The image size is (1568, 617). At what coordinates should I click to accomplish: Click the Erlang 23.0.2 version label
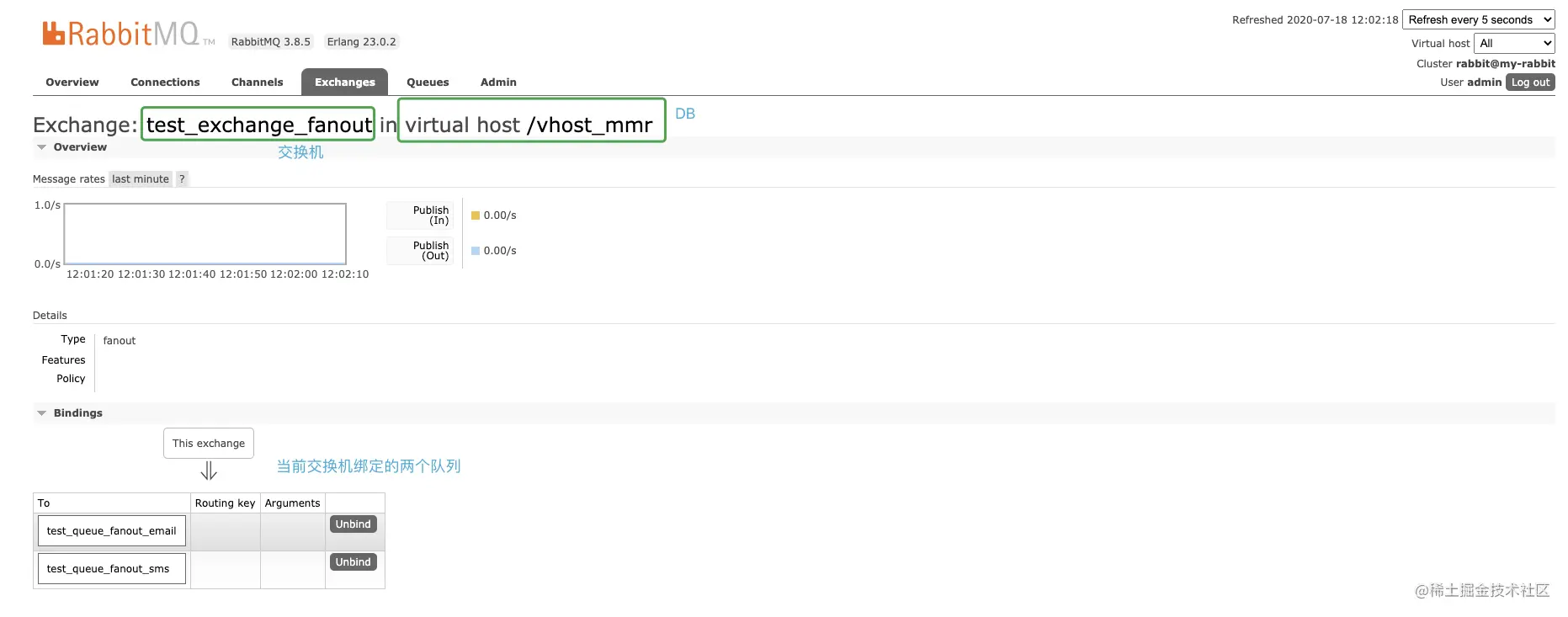361,42
